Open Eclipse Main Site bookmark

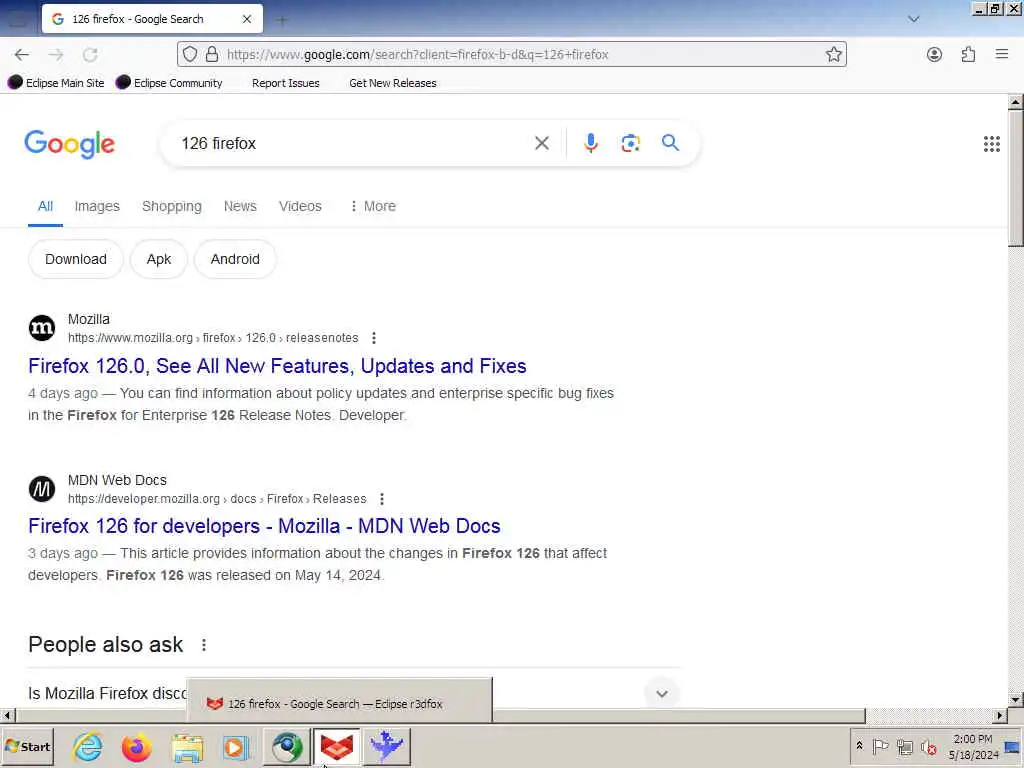pyautogui.click(x=56, y=83)
